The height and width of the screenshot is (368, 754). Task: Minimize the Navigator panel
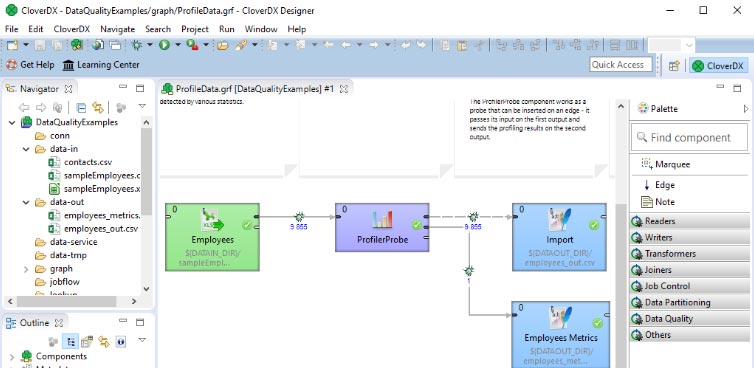[x=123, y=87]
